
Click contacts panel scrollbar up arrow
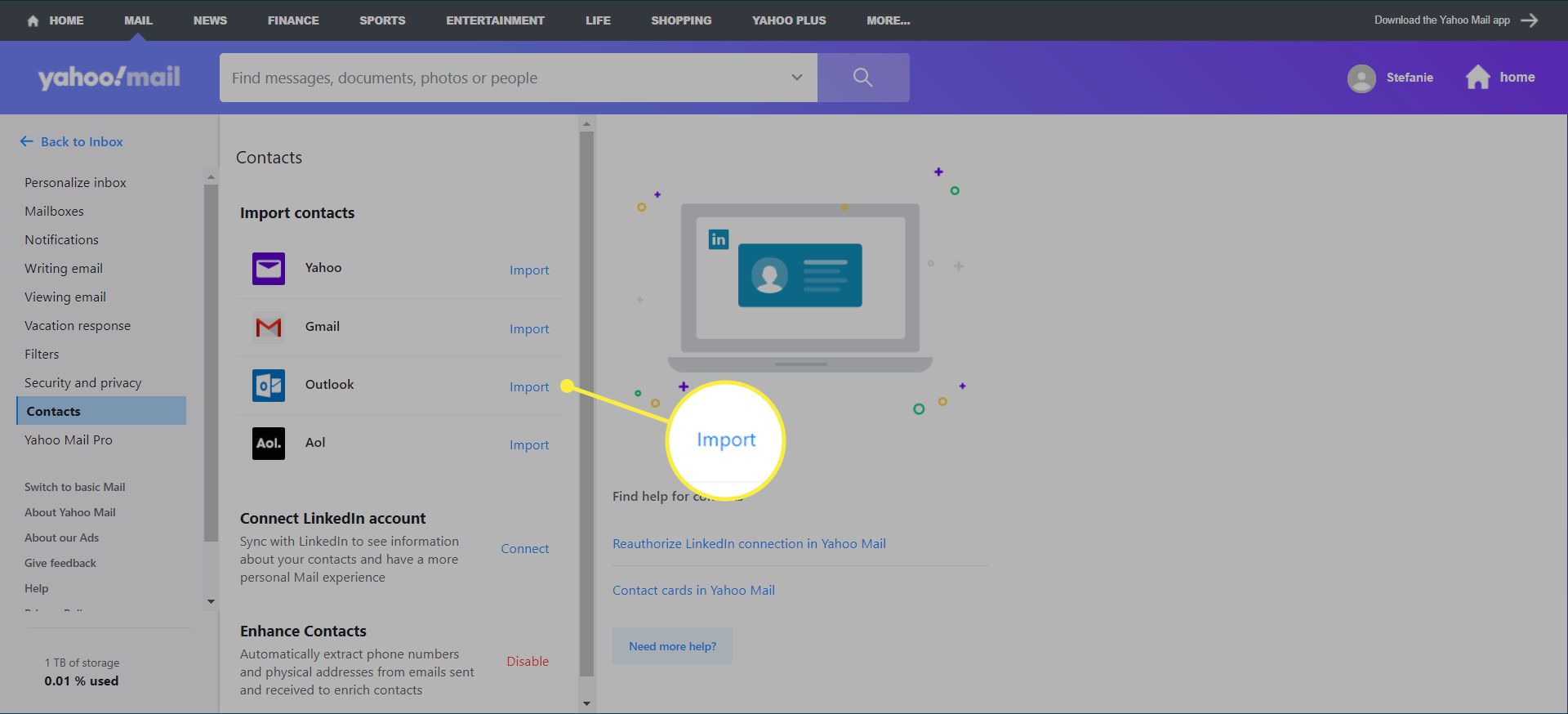(x=586, y=124)
